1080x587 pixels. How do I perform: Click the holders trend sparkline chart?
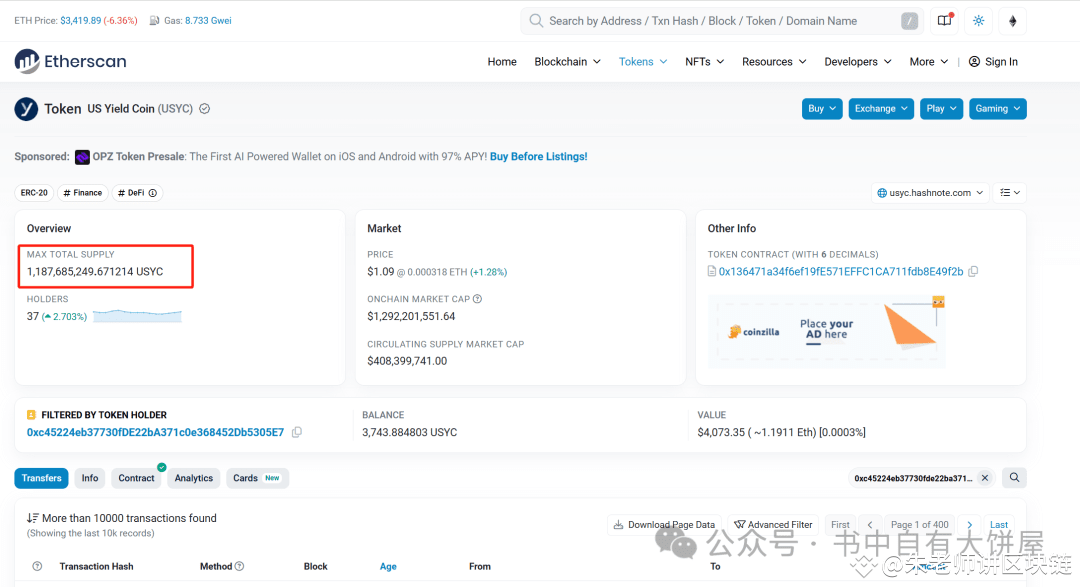[137, 316]
